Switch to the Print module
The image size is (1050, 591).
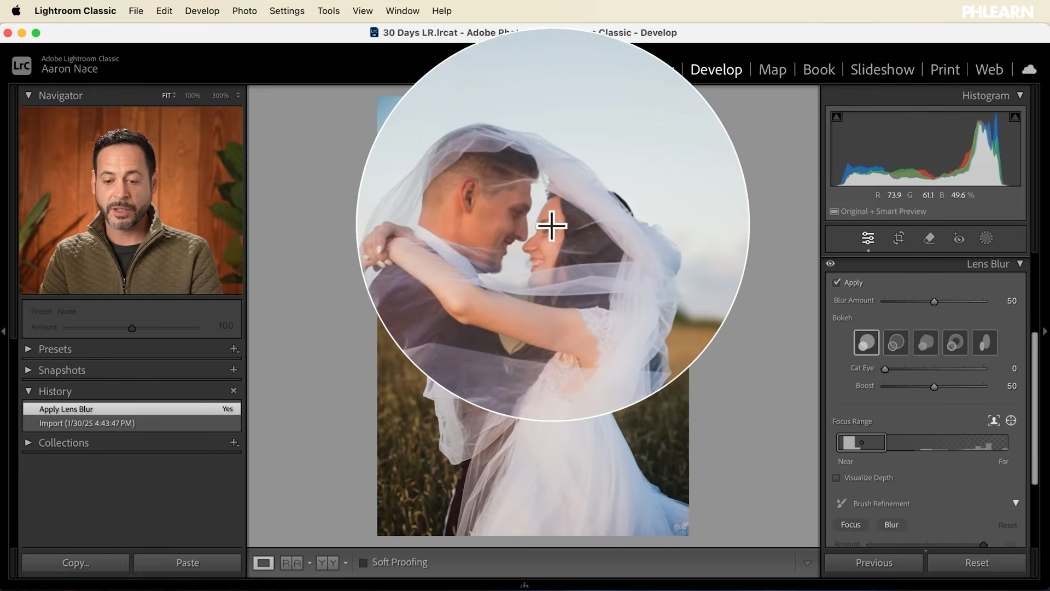(x=945, y=70)
